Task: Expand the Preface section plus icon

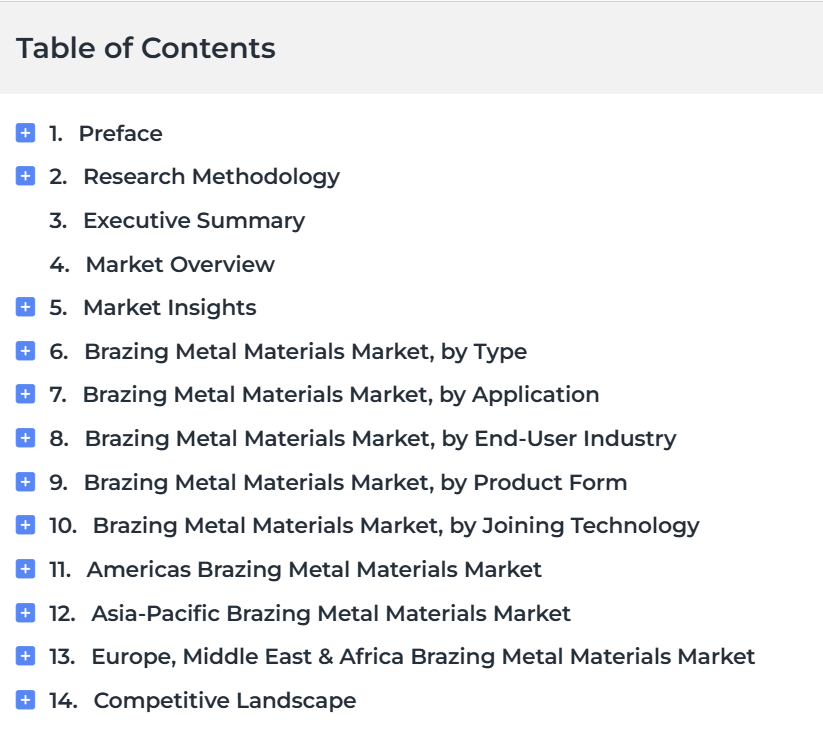Action: (25, 133)
